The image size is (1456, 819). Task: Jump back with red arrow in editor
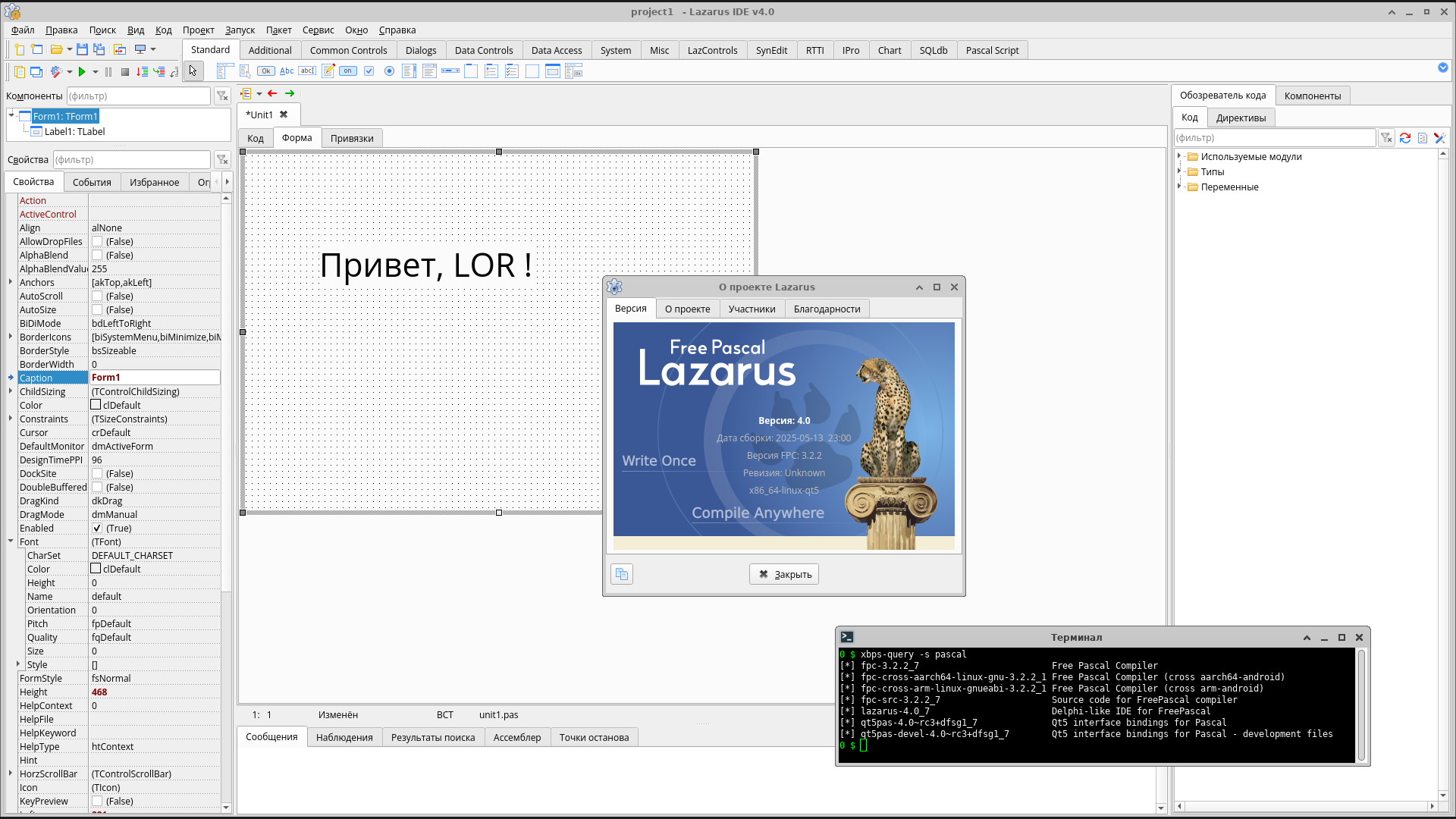click(272, 93)
